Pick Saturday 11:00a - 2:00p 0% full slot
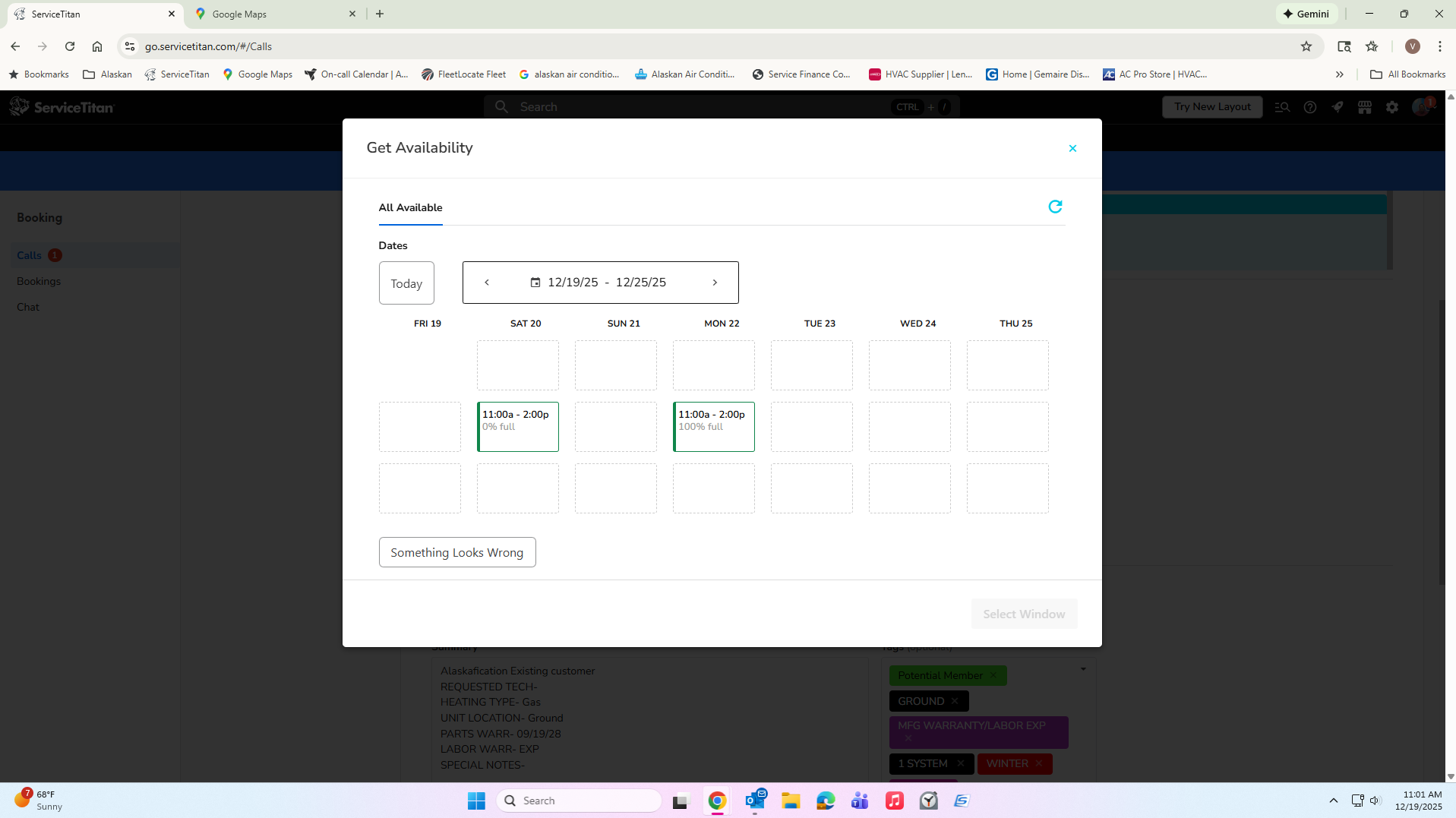The image size is (1456, 818). (x=518, y=427)
